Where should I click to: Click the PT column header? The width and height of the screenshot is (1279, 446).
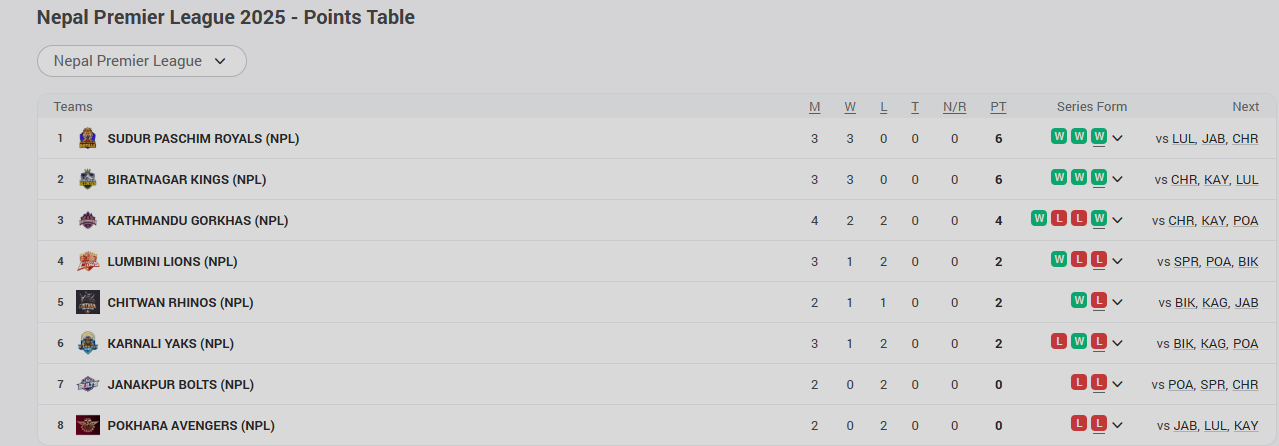click(x=998, y=107)
